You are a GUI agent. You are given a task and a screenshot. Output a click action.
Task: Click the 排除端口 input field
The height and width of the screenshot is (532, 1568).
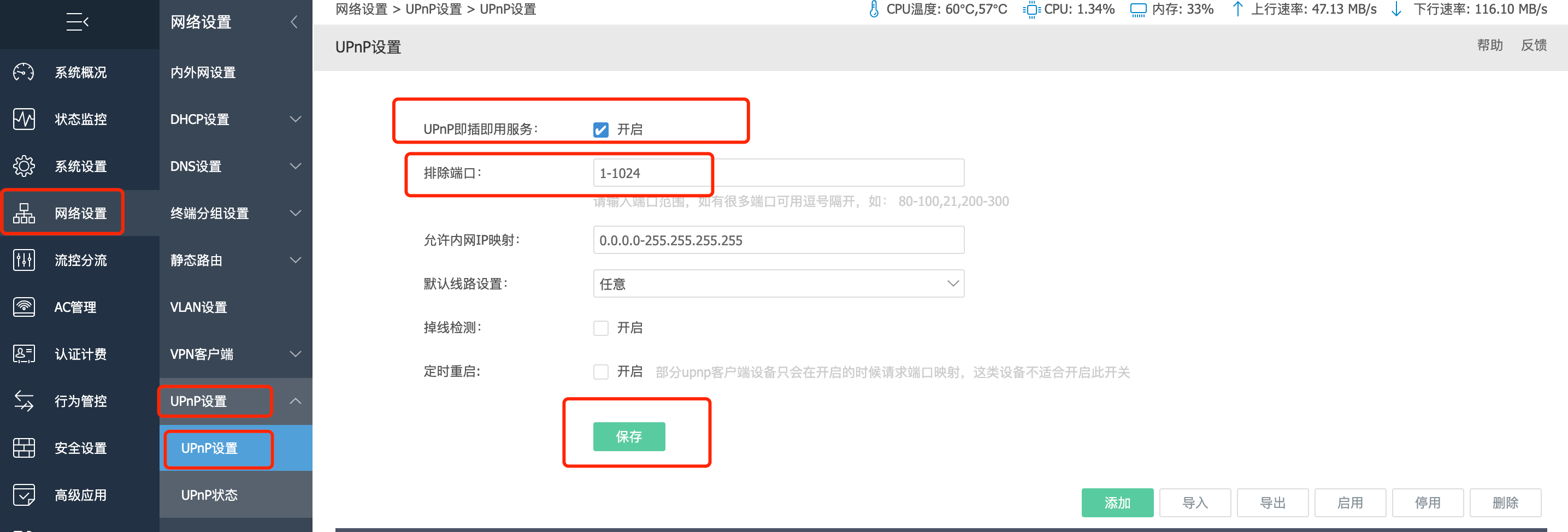778,174
